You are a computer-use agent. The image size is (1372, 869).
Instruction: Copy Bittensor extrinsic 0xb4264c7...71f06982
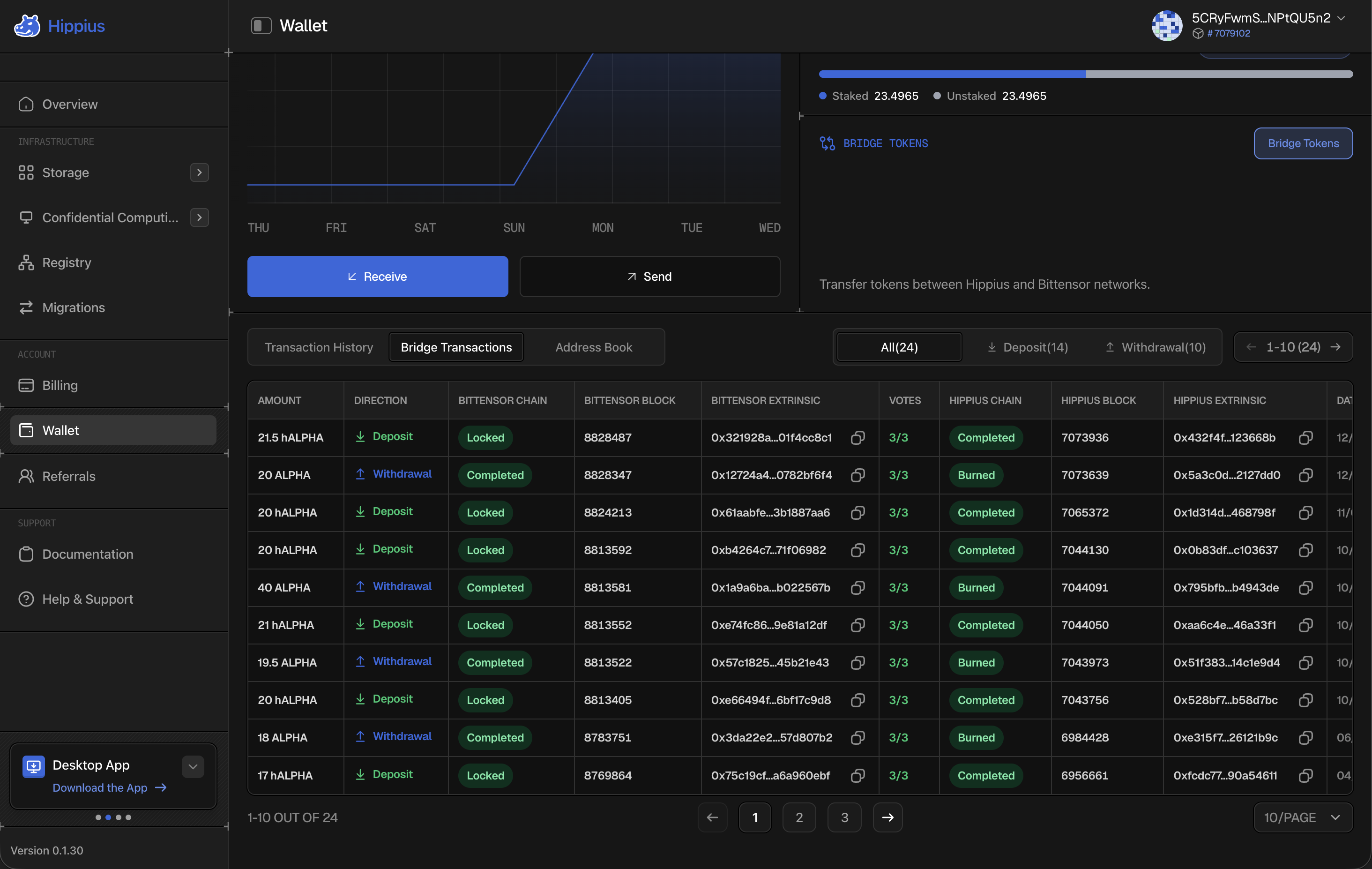click(x=857, y=550)
